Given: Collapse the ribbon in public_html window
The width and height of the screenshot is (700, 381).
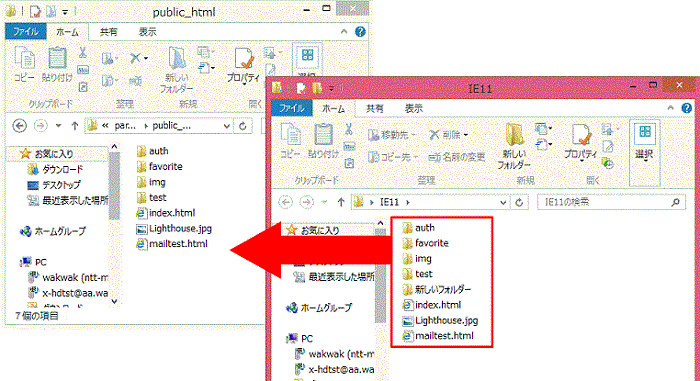Looking at the screenshot, I should [x=344, y=31].
